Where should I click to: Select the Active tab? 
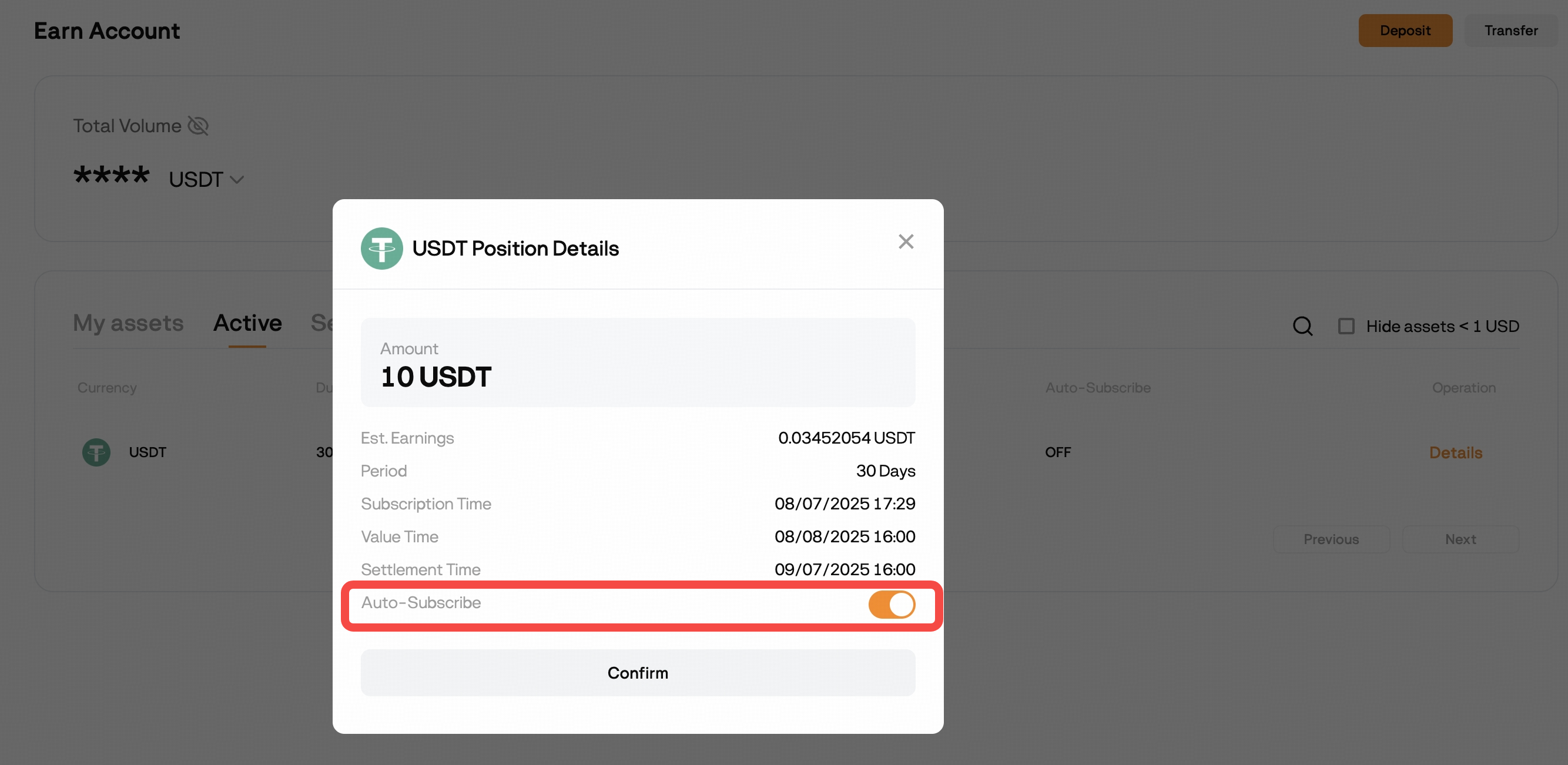(x=247, y=323)
